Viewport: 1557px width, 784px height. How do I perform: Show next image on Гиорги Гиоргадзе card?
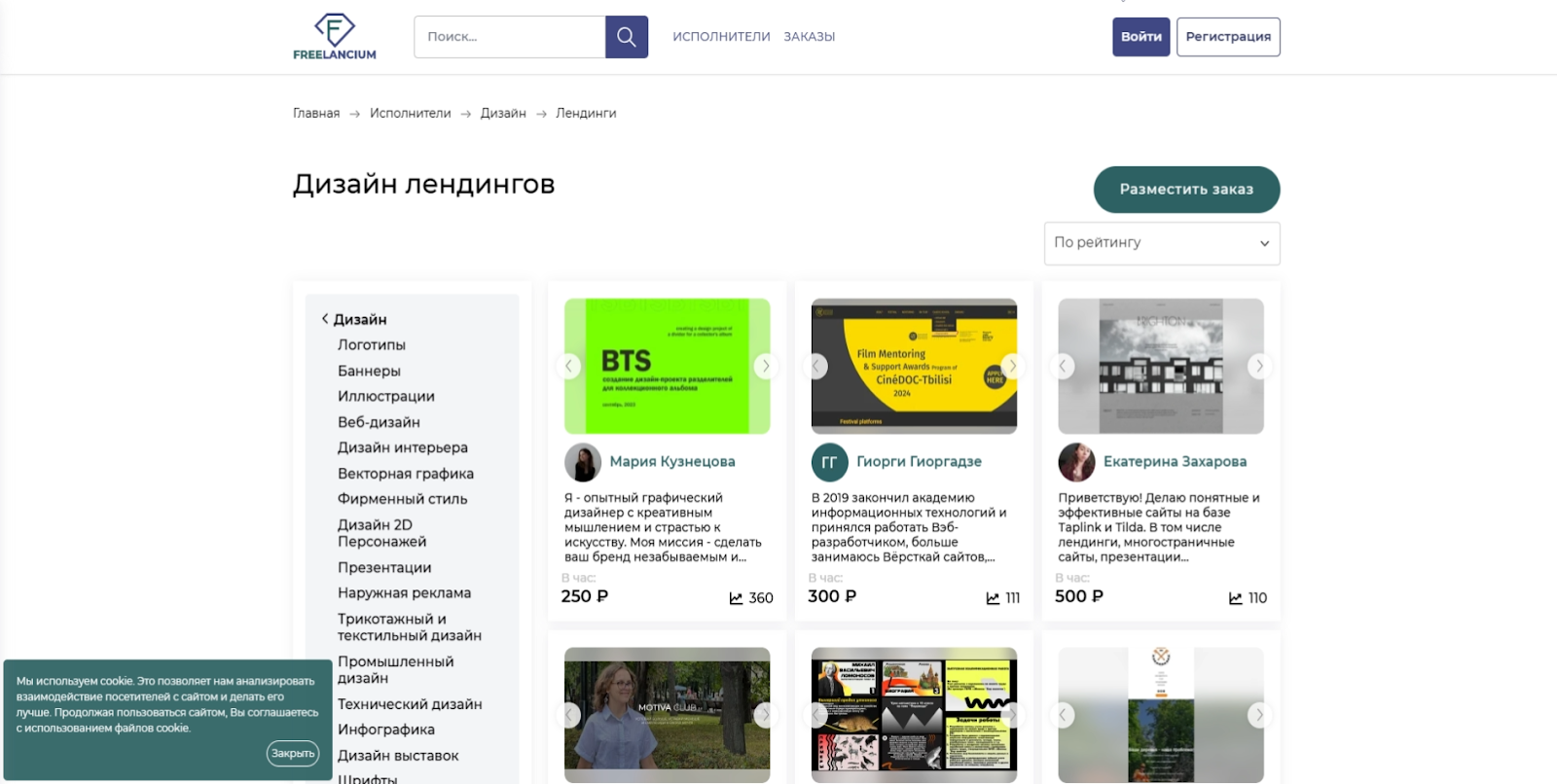(1013, 367)
